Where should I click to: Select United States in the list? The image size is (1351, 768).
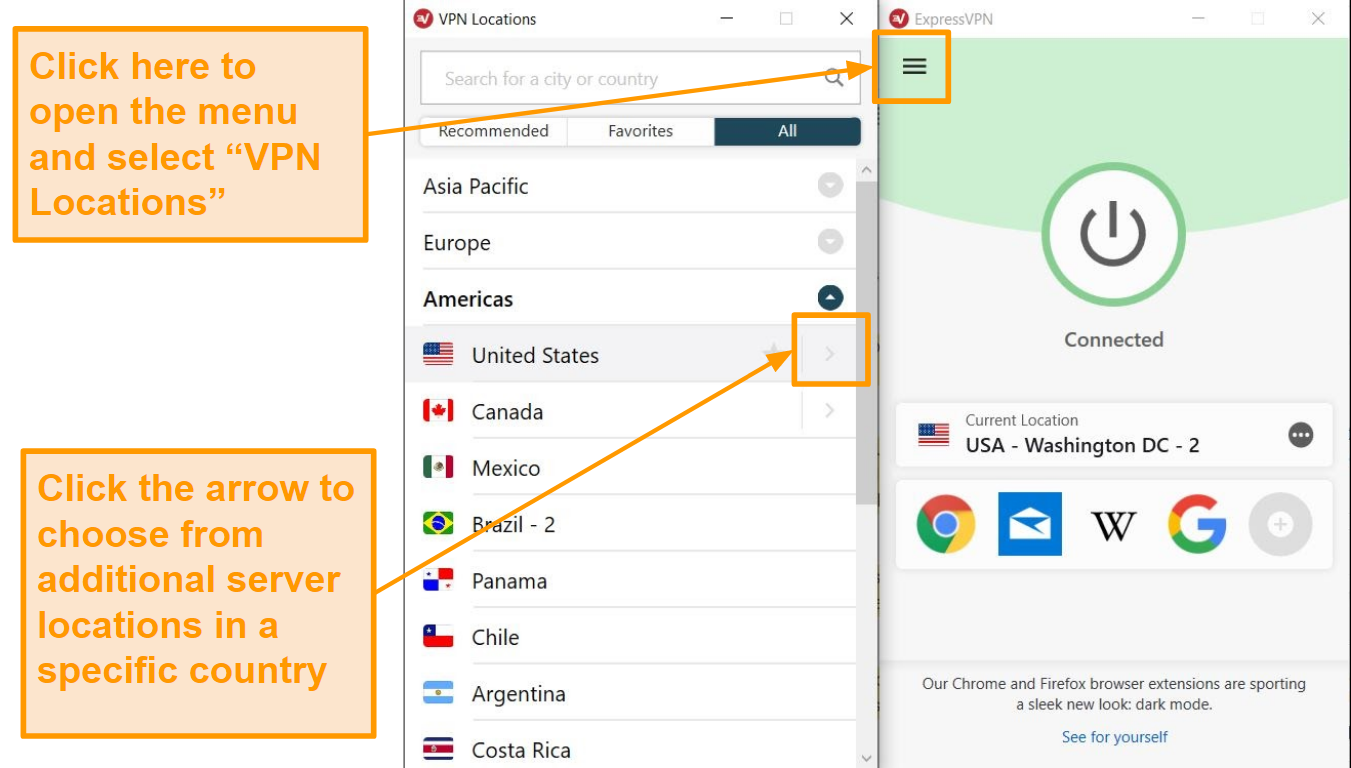click(x=631, y=355)
